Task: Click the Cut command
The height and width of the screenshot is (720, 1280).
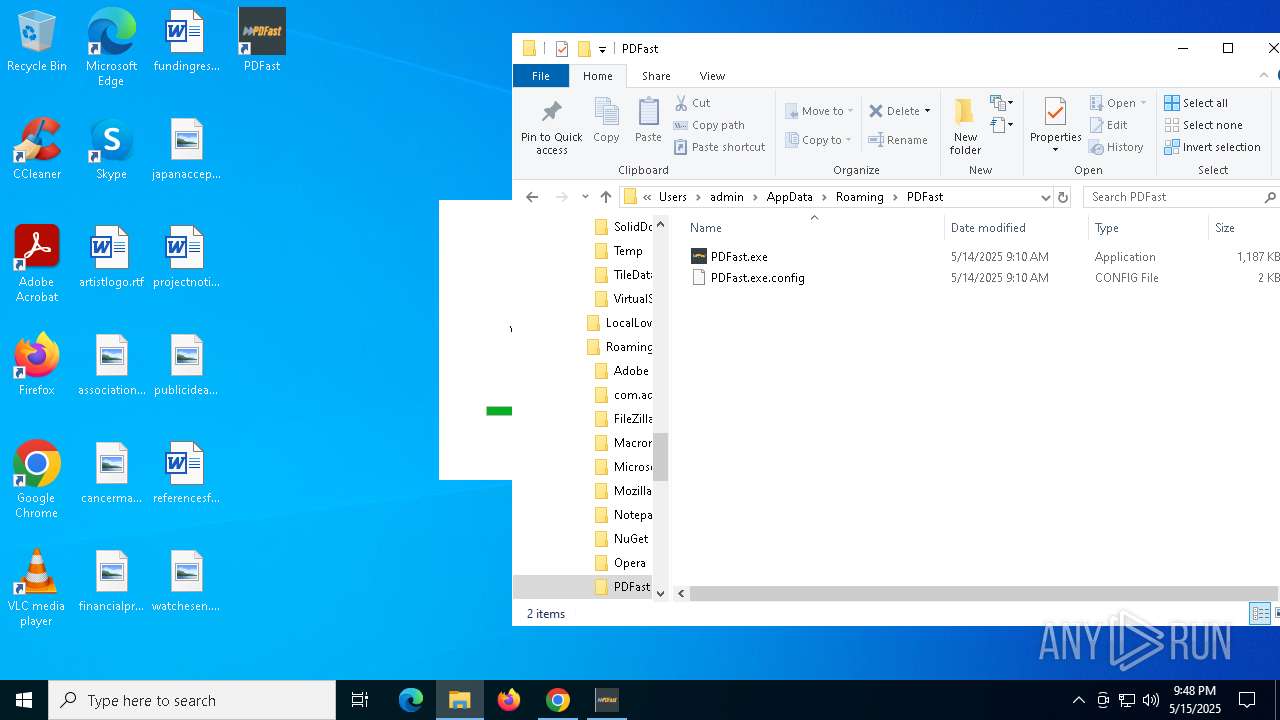Action: tap(692, 103)
